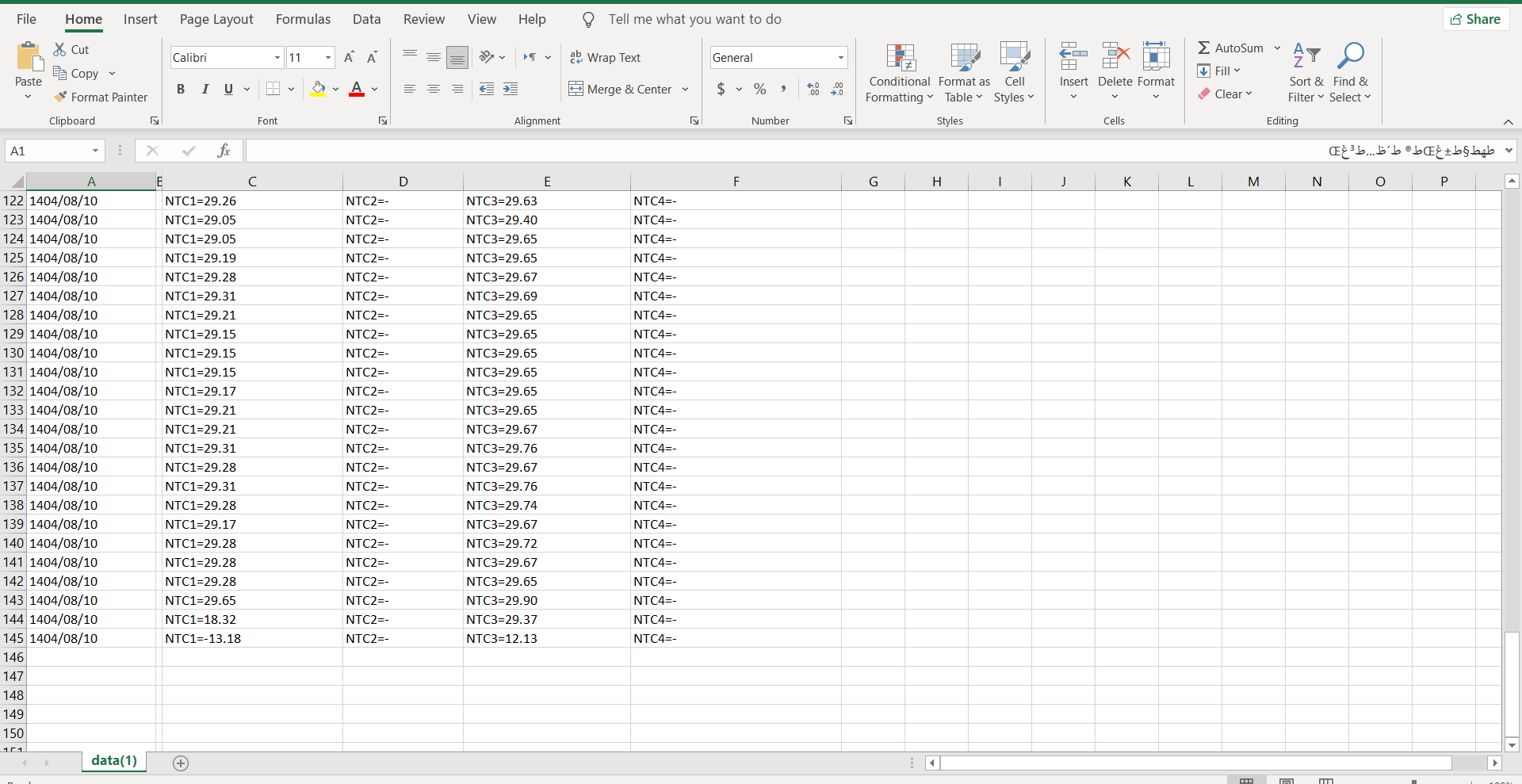Screen dimensions: 1522x784
Task: Click the Share button
Action: (x=1475, y=19)
